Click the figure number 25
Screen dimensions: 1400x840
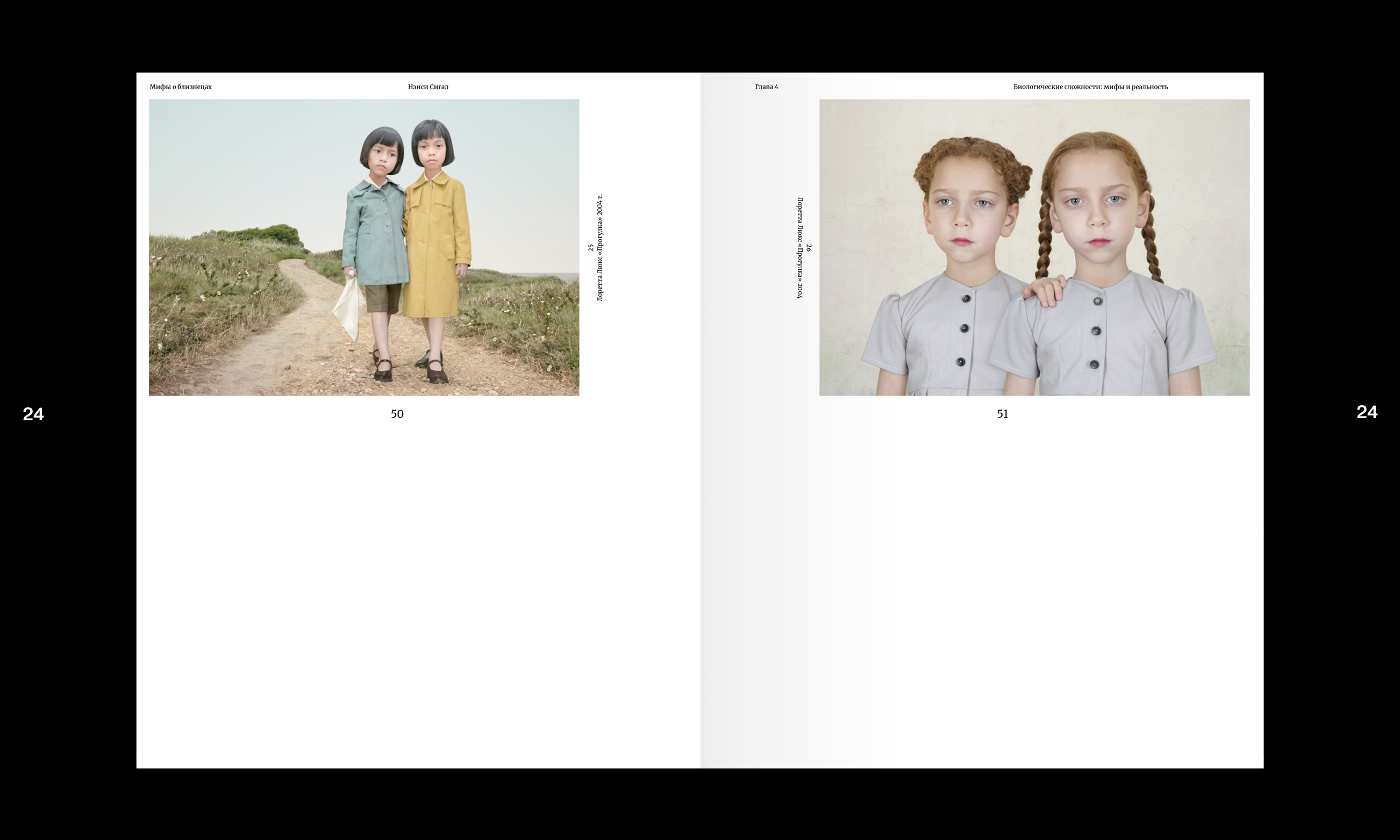[591, 248]
